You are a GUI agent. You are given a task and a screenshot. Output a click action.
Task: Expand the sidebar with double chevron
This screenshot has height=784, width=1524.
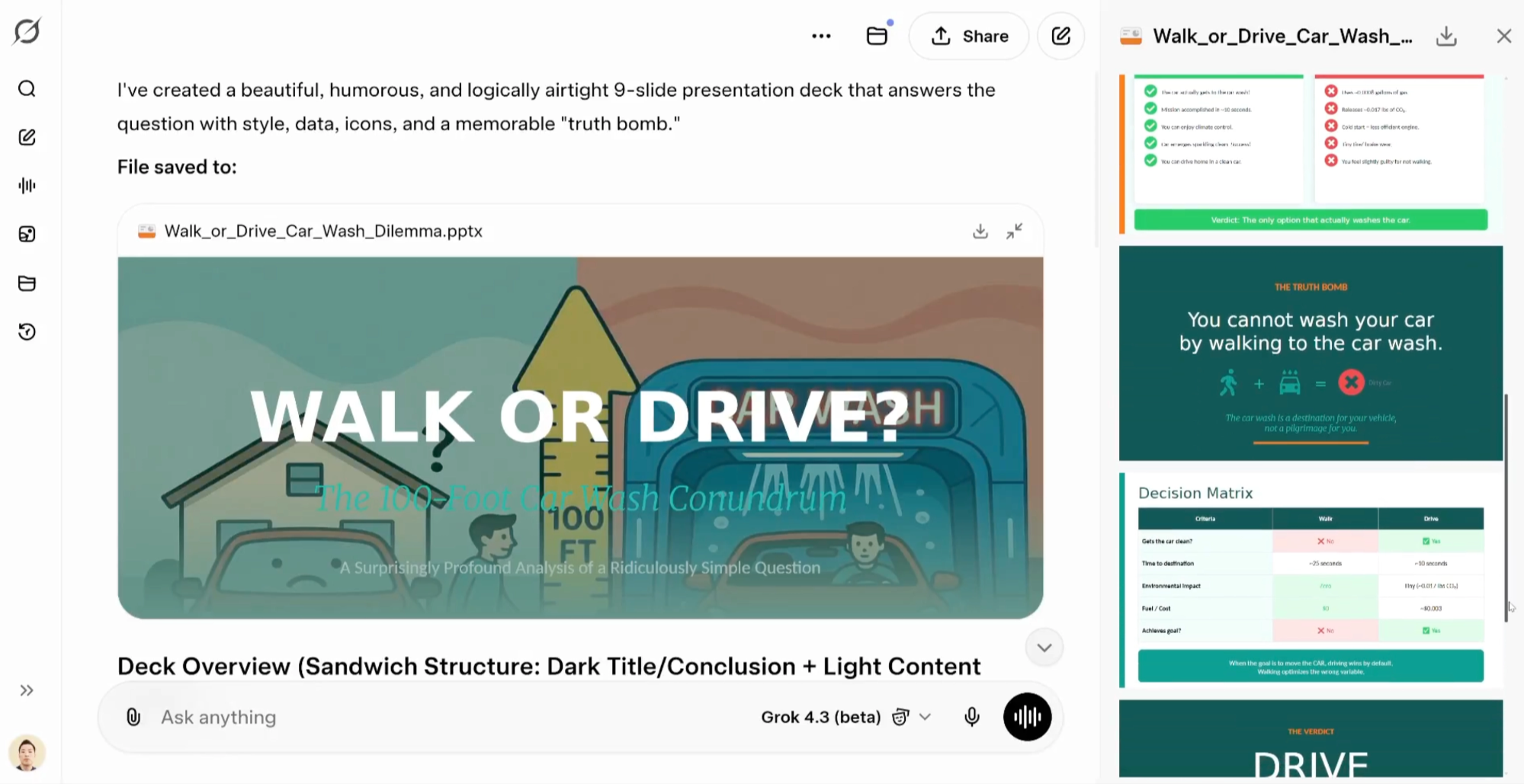coord(27,690)
